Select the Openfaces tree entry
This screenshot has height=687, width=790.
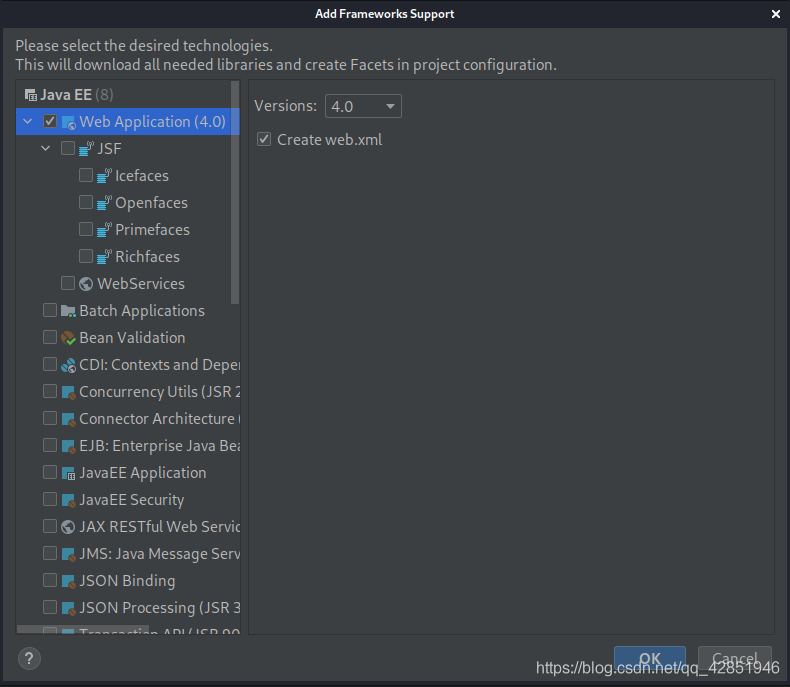(x=151, y=203)
